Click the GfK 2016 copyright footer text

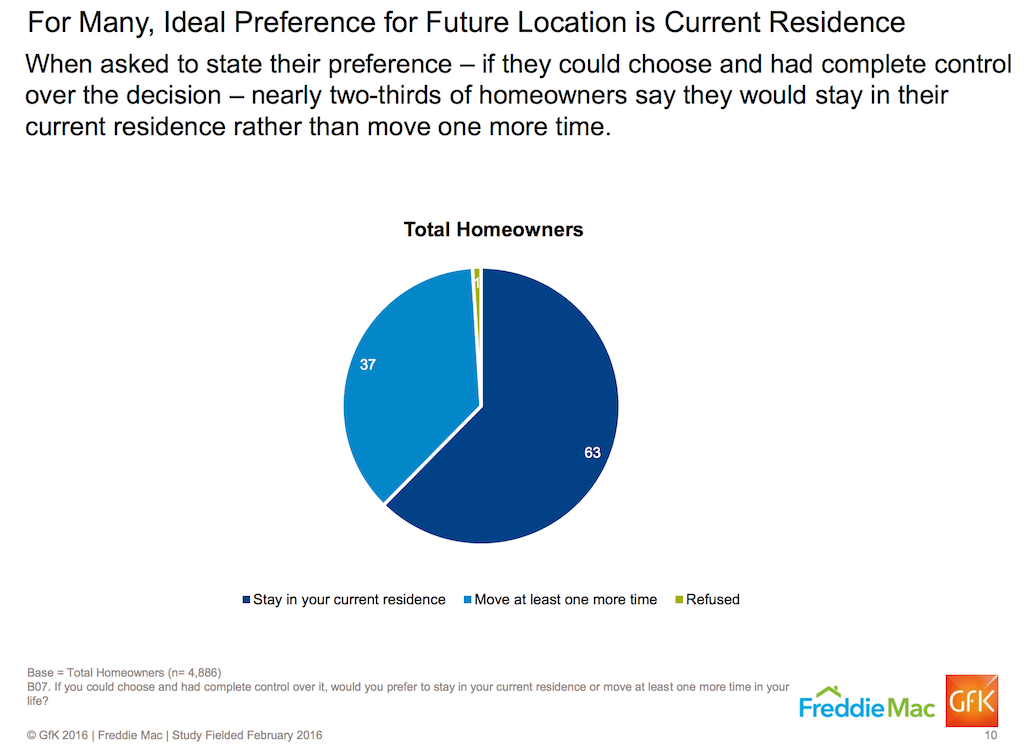point(175,736)
